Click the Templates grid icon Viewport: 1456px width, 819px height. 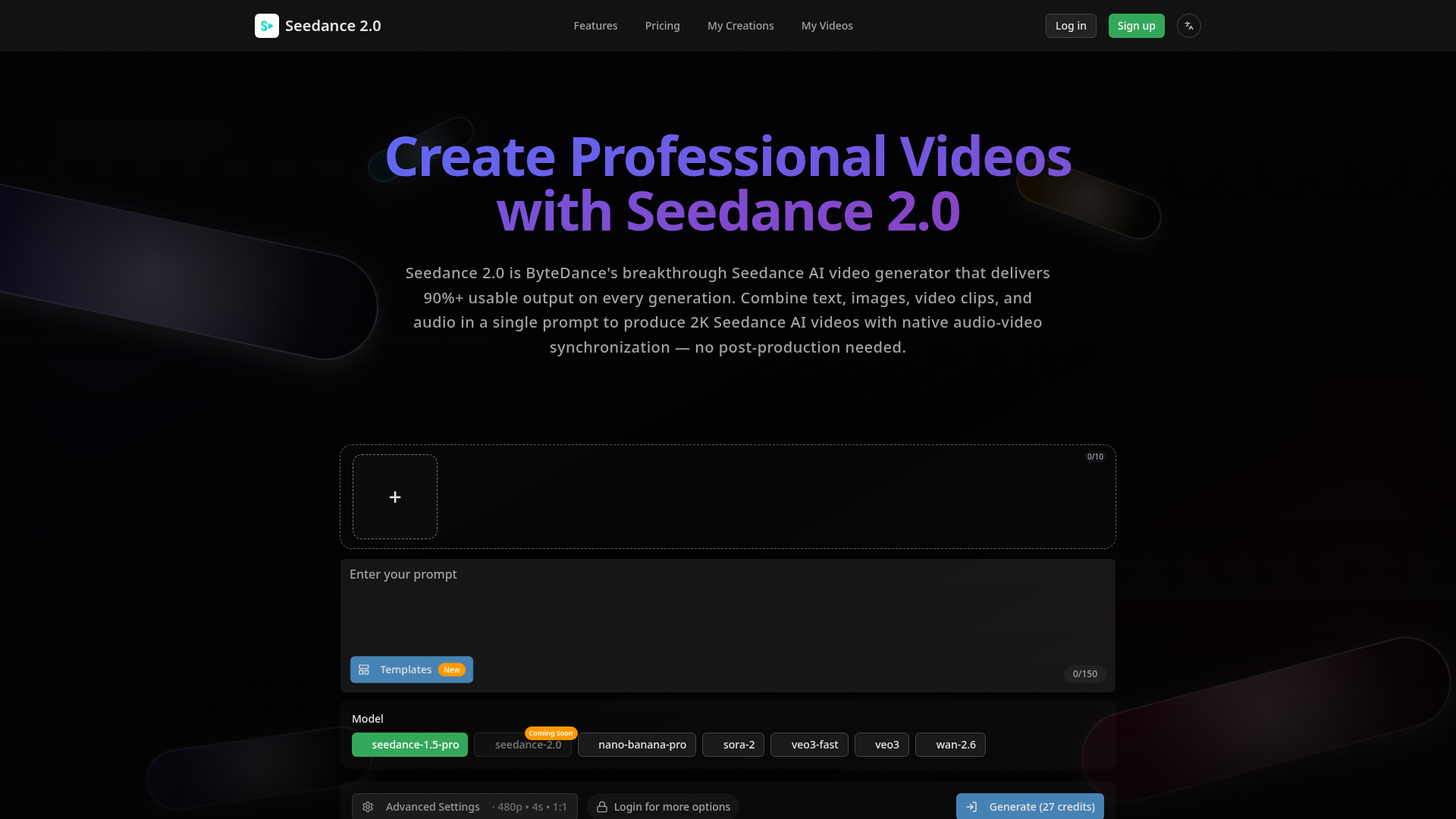point(364,670)
